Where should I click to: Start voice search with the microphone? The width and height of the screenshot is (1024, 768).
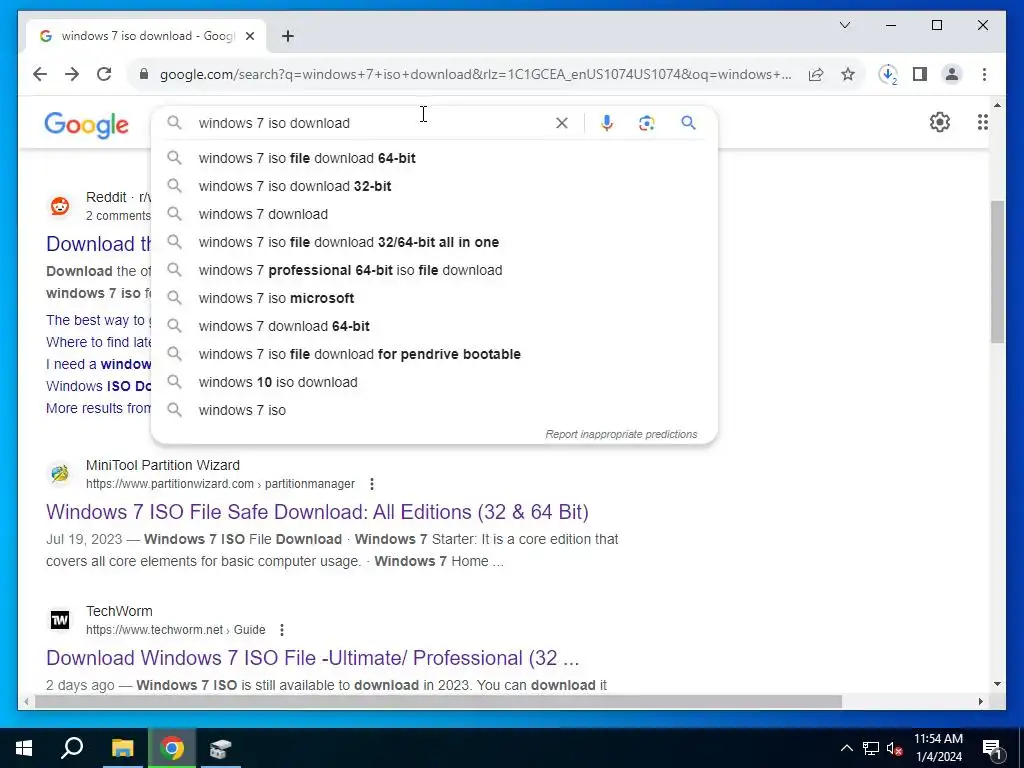coord(607,123)
